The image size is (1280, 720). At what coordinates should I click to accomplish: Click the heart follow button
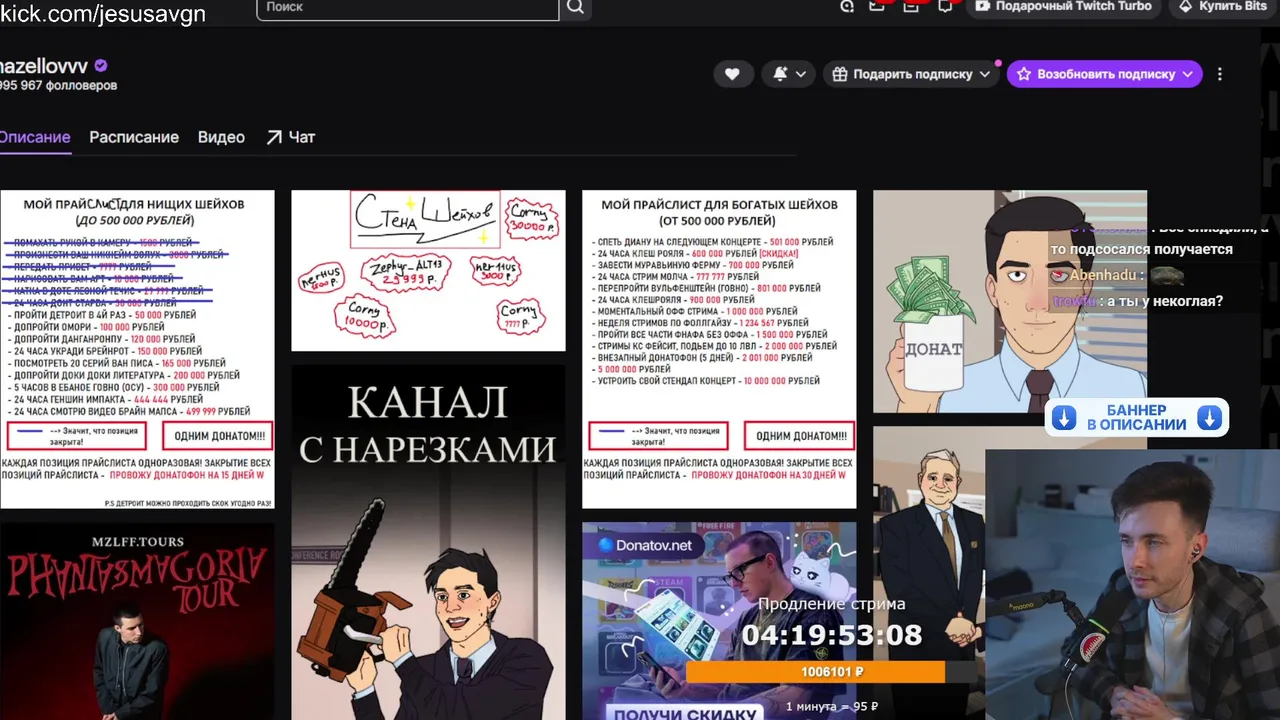pos(732,74)
